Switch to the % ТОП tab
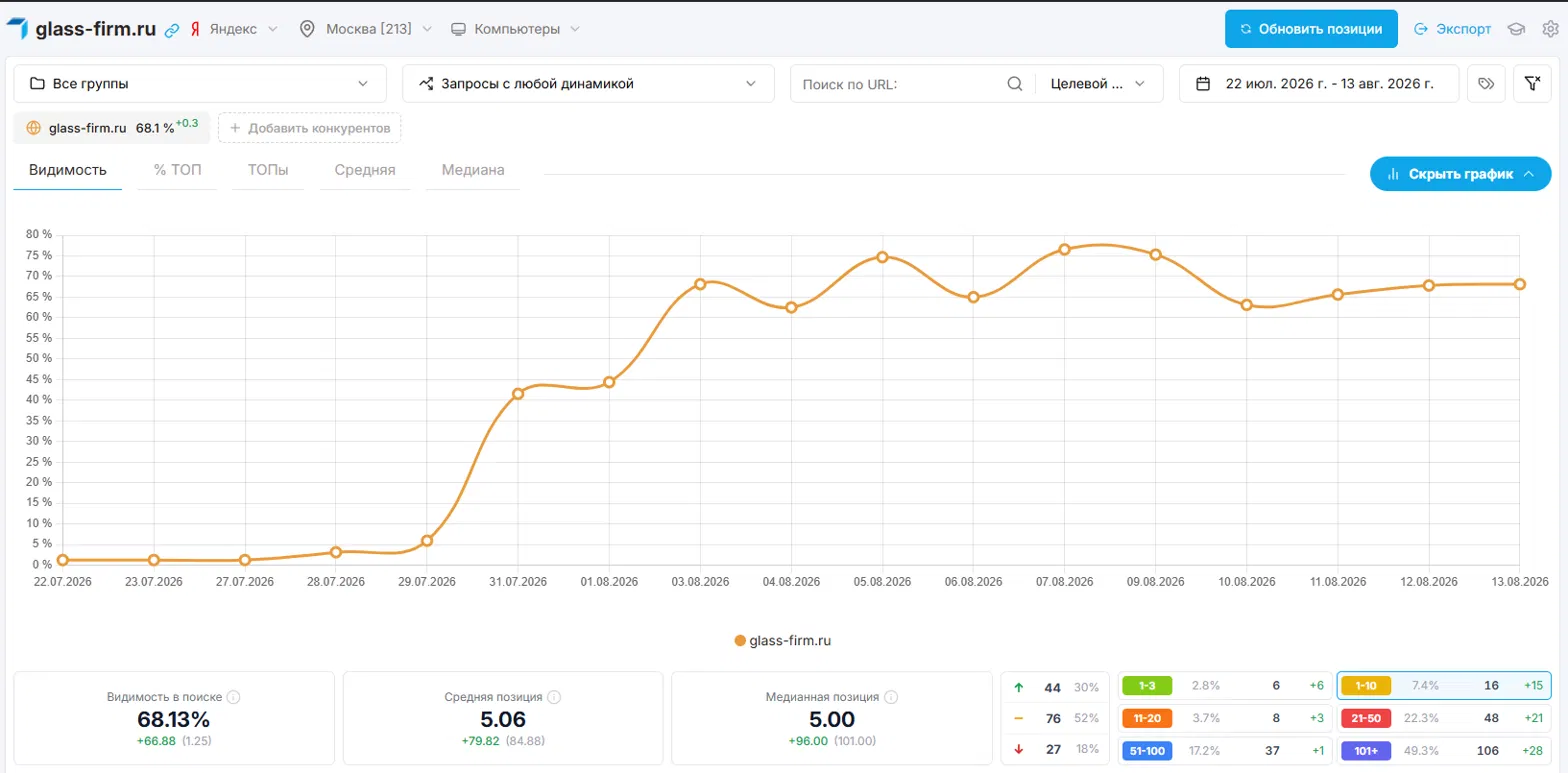Viewport: 1568px width, 773px height. (177, 170)
